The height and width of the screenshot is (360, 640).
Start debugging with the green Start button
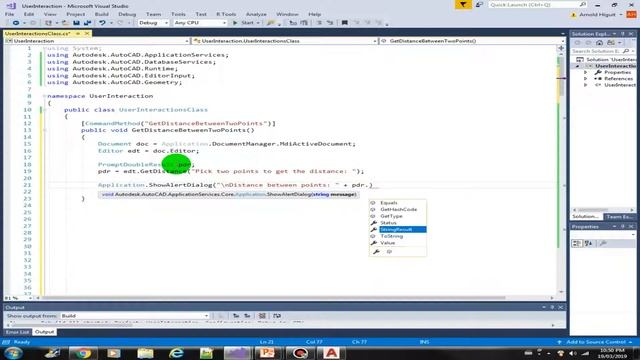244,23
